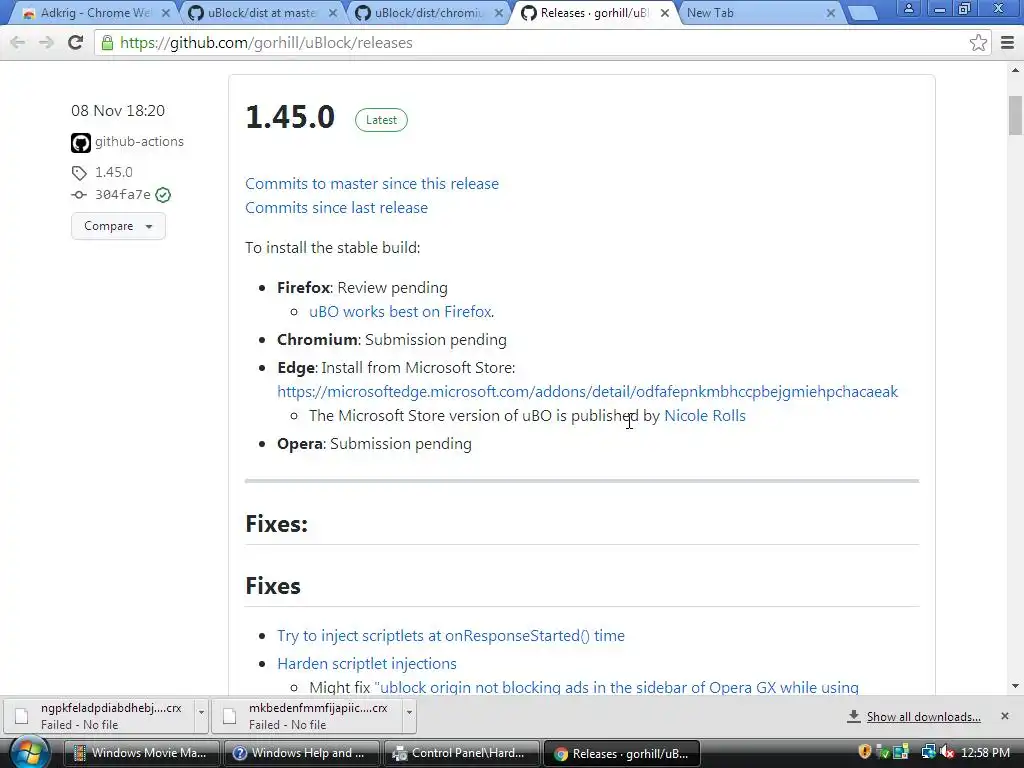Viewport: 1024px width, 768px height.
Task: Close the uBlock/dist/chromium tab
Action: click(499, 13)
